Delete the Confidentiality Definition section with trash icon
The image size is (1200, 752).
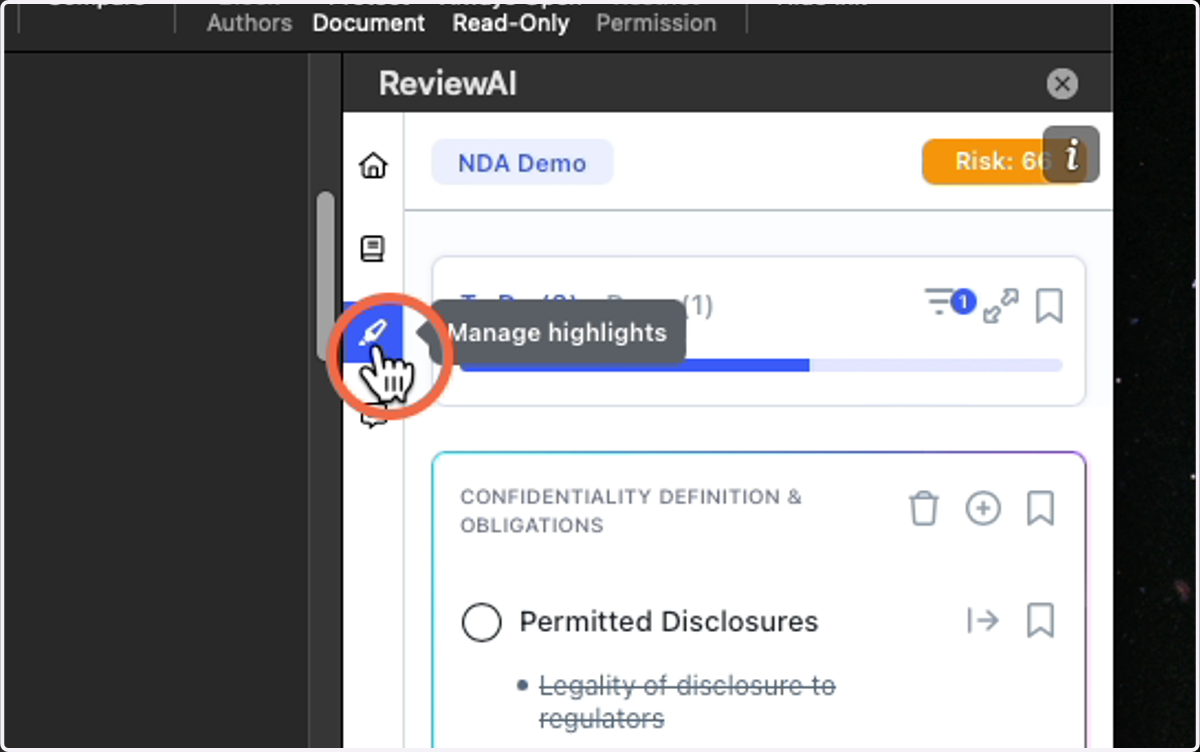click(923, 509)
